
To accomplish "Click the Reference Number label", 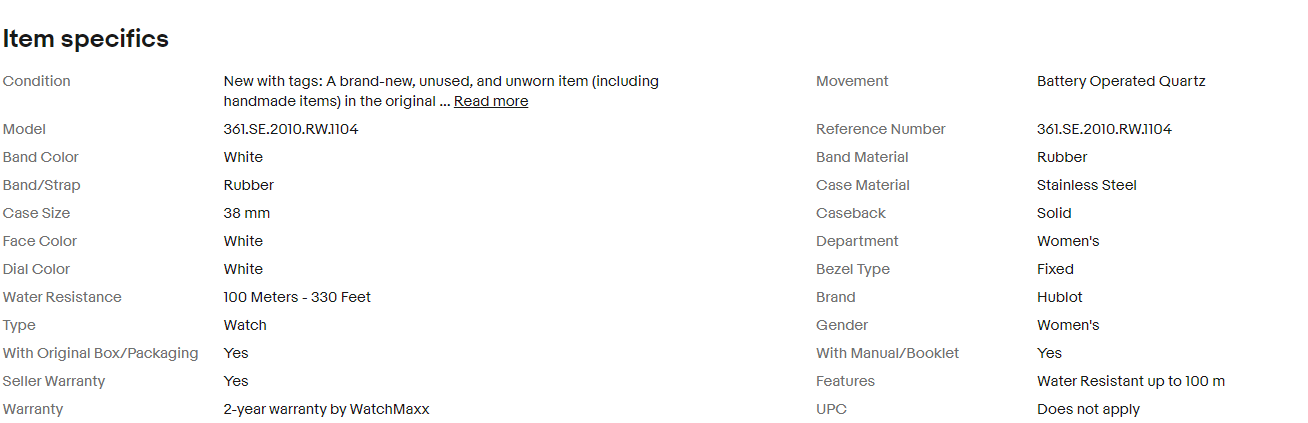I will point(880,129).
